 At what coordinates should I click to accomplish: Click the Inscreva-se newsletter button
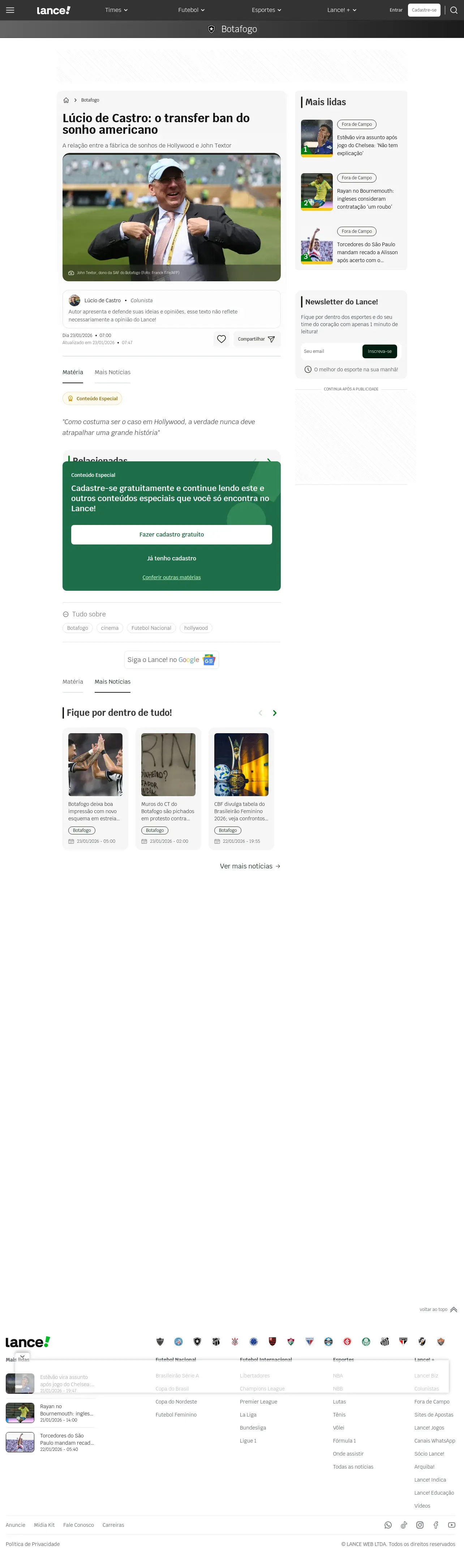point(379,351)
